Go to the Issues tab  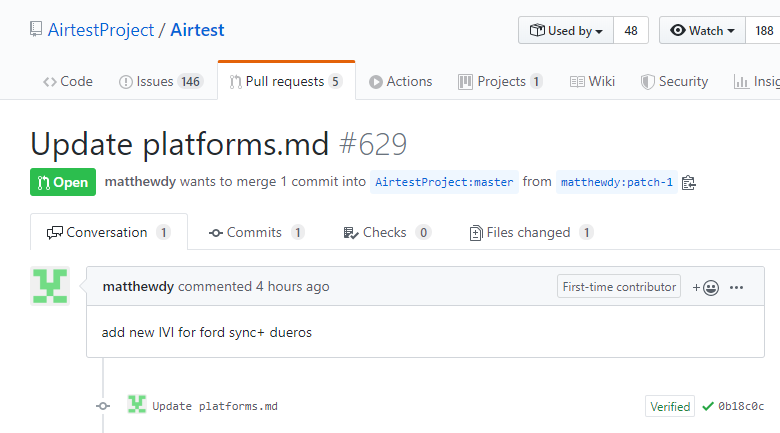[160, 82]
